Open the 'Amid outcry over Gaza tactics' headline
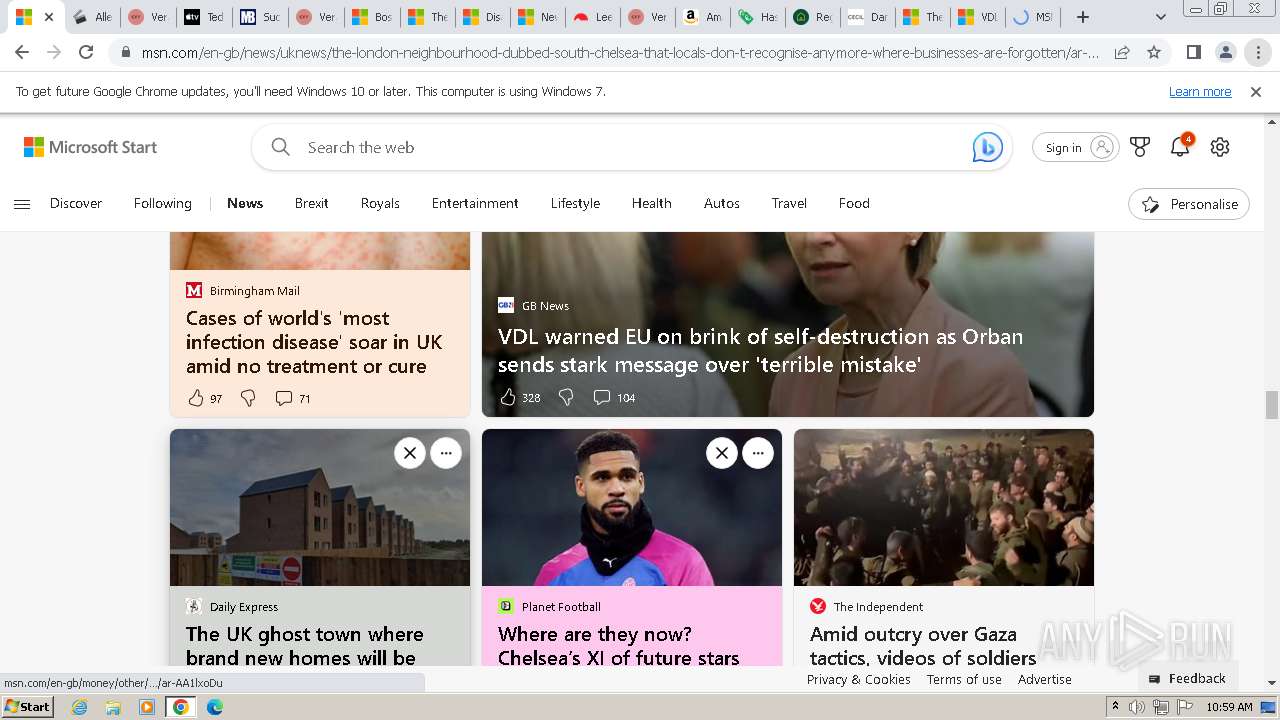This screenshot has height=720, width=1280. click(x=923, y=646)
